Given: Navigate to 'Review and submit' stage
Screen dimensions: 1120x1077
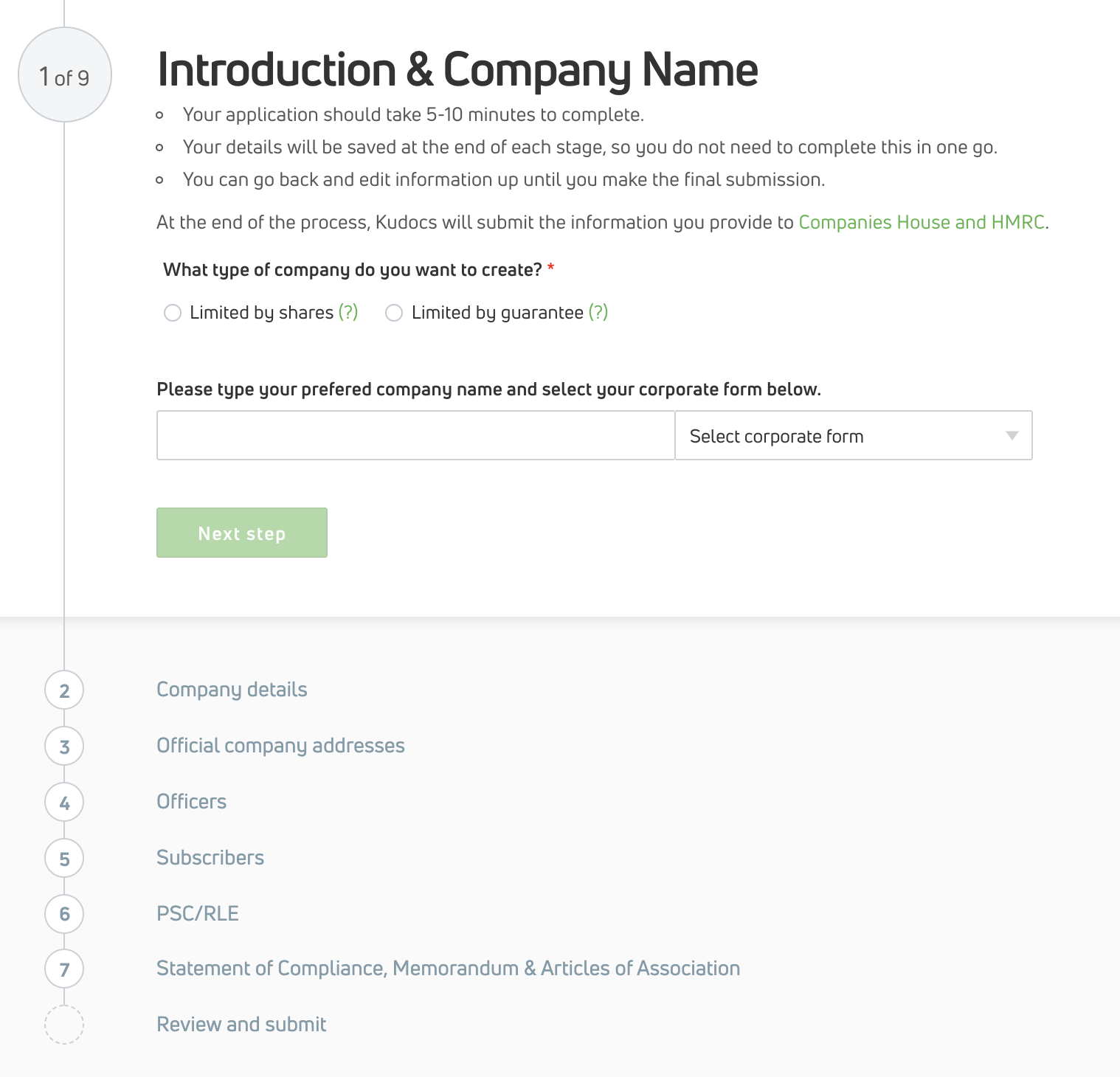Looking at the screenshot, I should (x=241, y=1025).
